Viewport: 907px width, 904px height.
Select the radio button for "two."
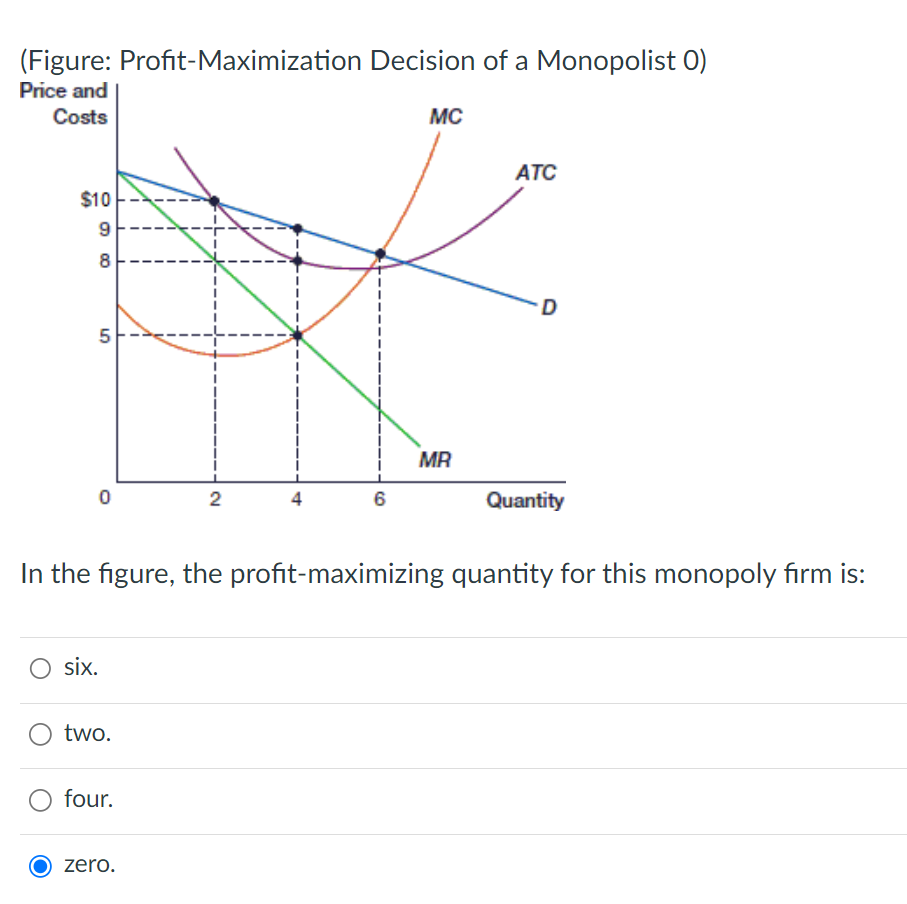click(39, 733)
